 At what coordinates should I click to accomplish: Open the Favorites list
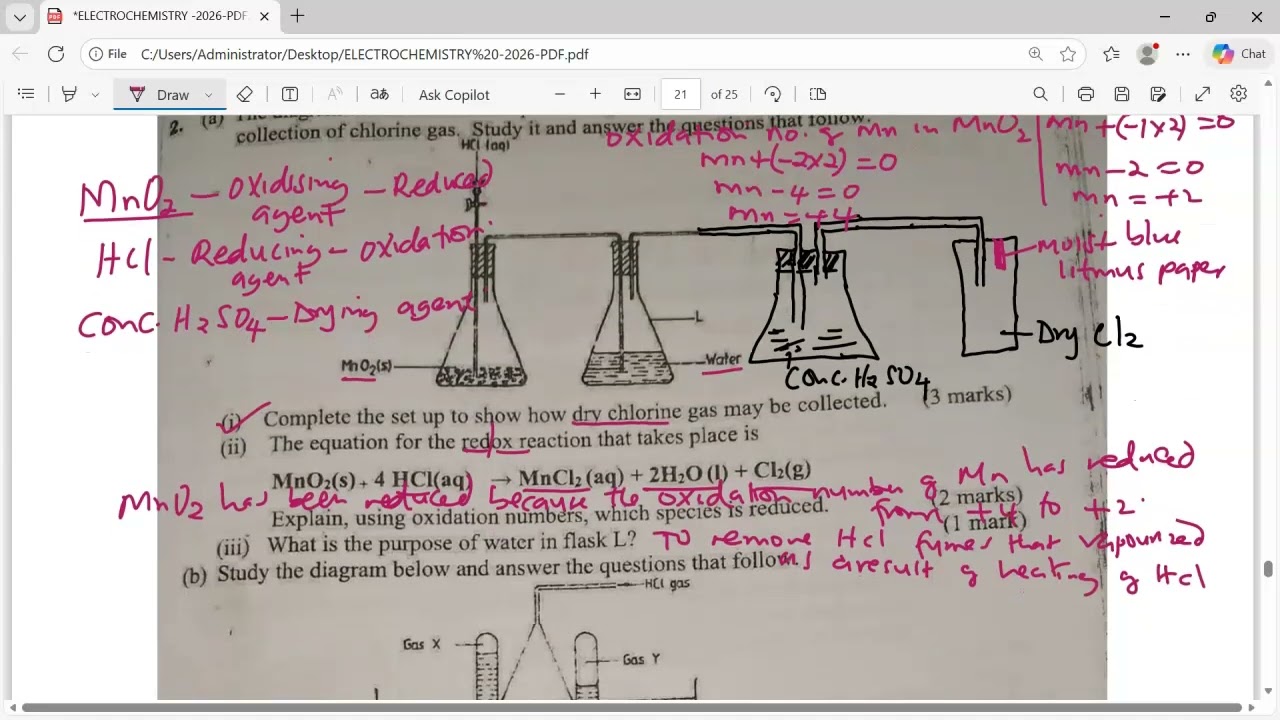click(1111, 54)
